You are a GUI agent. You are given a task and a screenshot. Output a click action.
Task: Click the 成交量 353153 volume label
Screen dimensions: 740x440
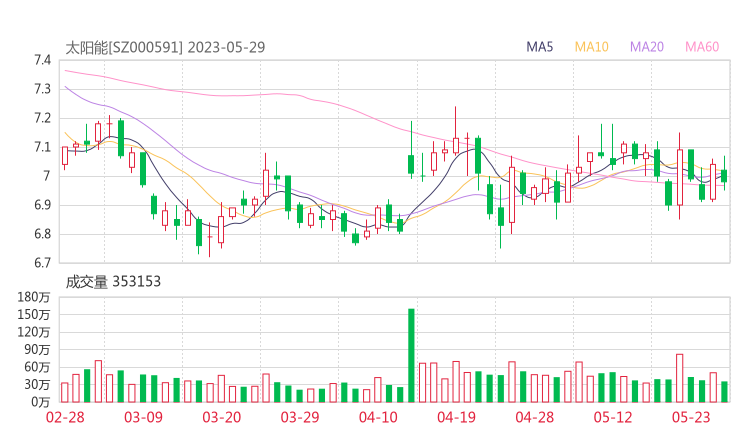[113, 282]
